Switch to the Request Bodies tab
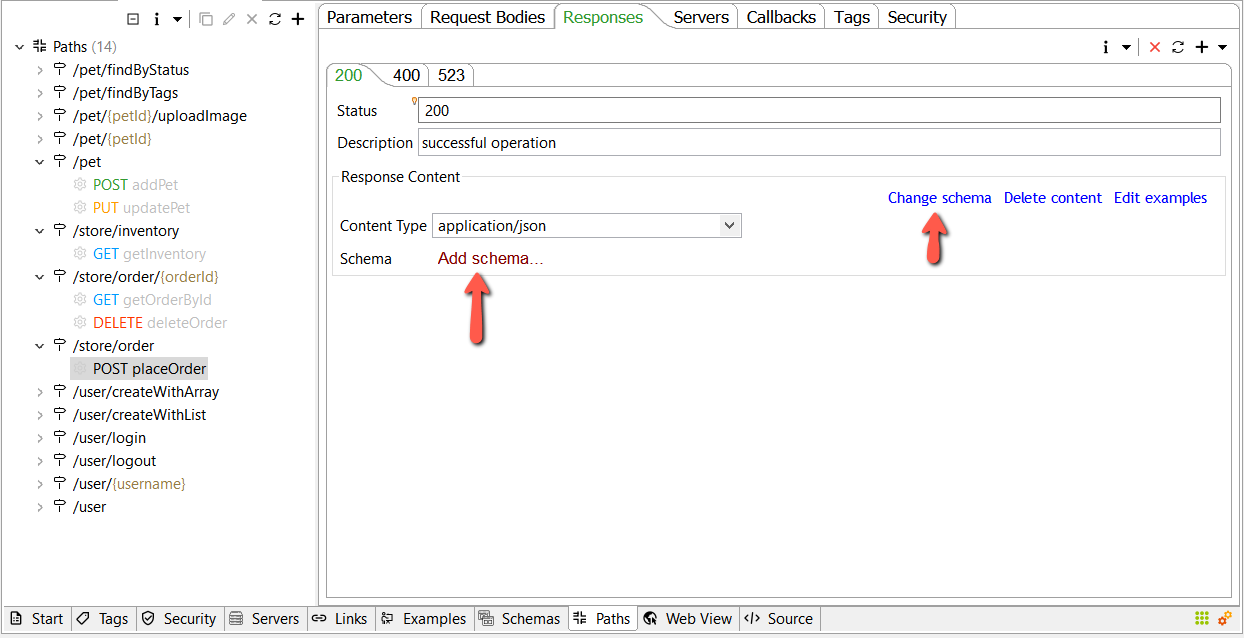Screen dimensions: 1244x638 click(x=487, y=17)
